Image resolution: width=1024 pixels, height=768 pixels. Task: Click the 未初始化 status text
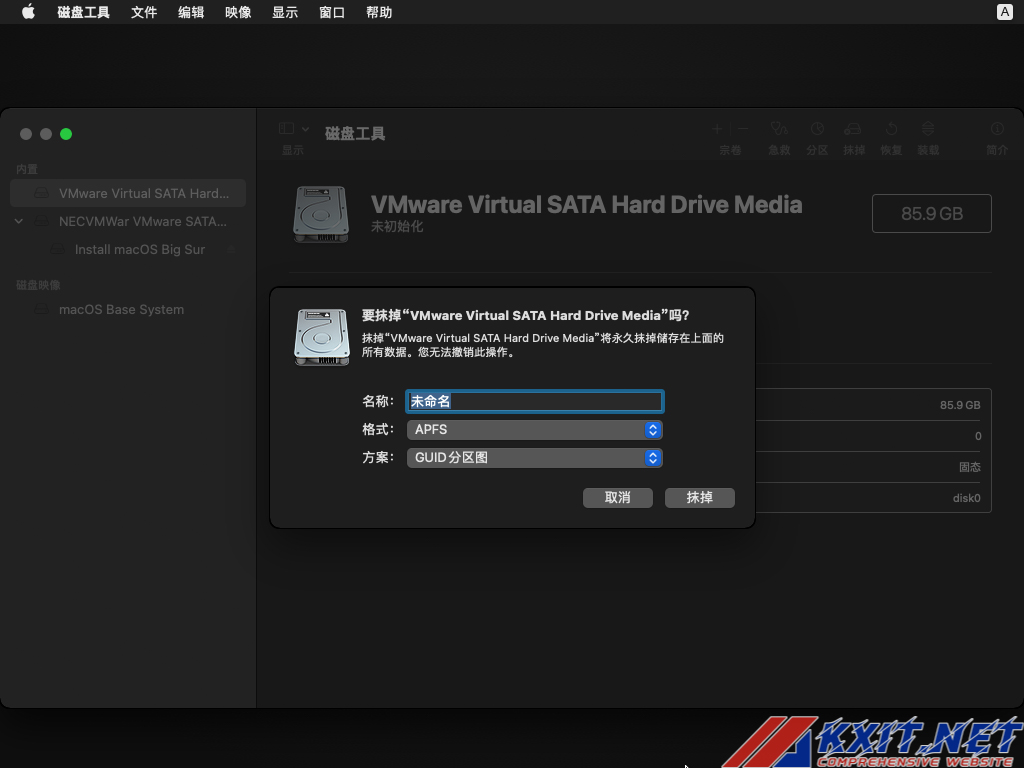coord(397,227)
